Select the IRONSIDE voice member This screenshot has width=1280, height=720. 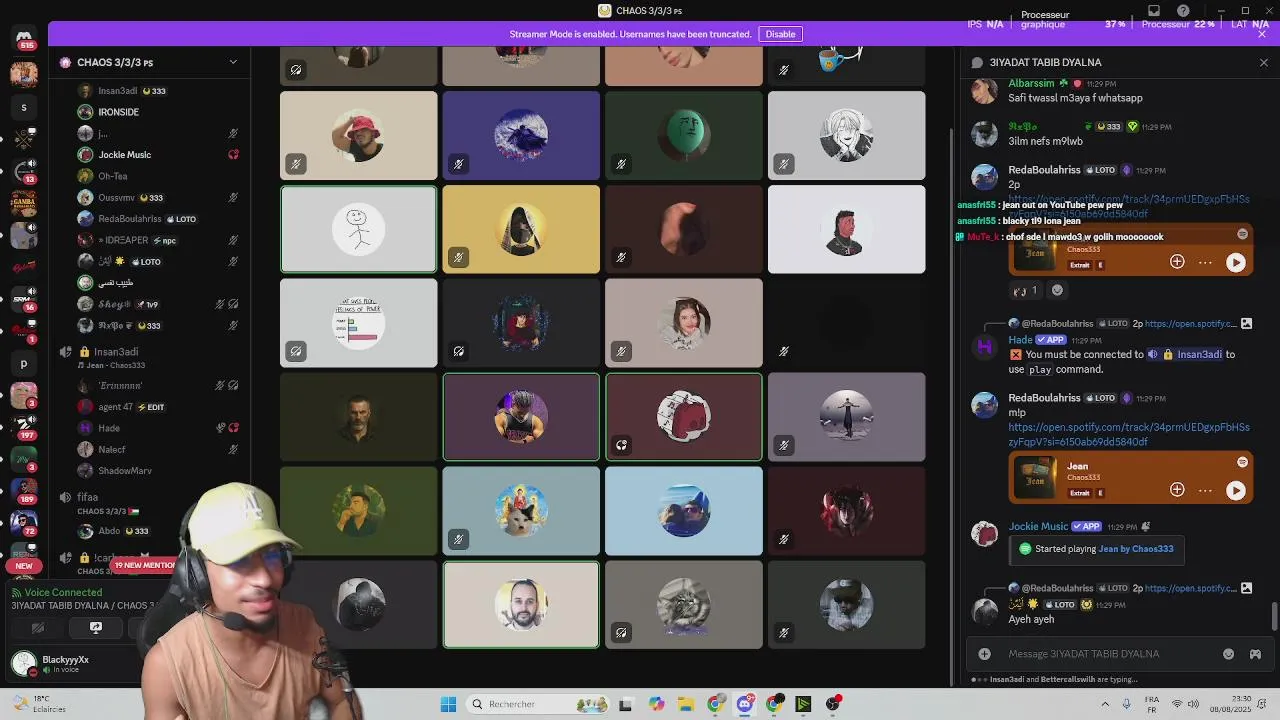[x=118, y=112]
